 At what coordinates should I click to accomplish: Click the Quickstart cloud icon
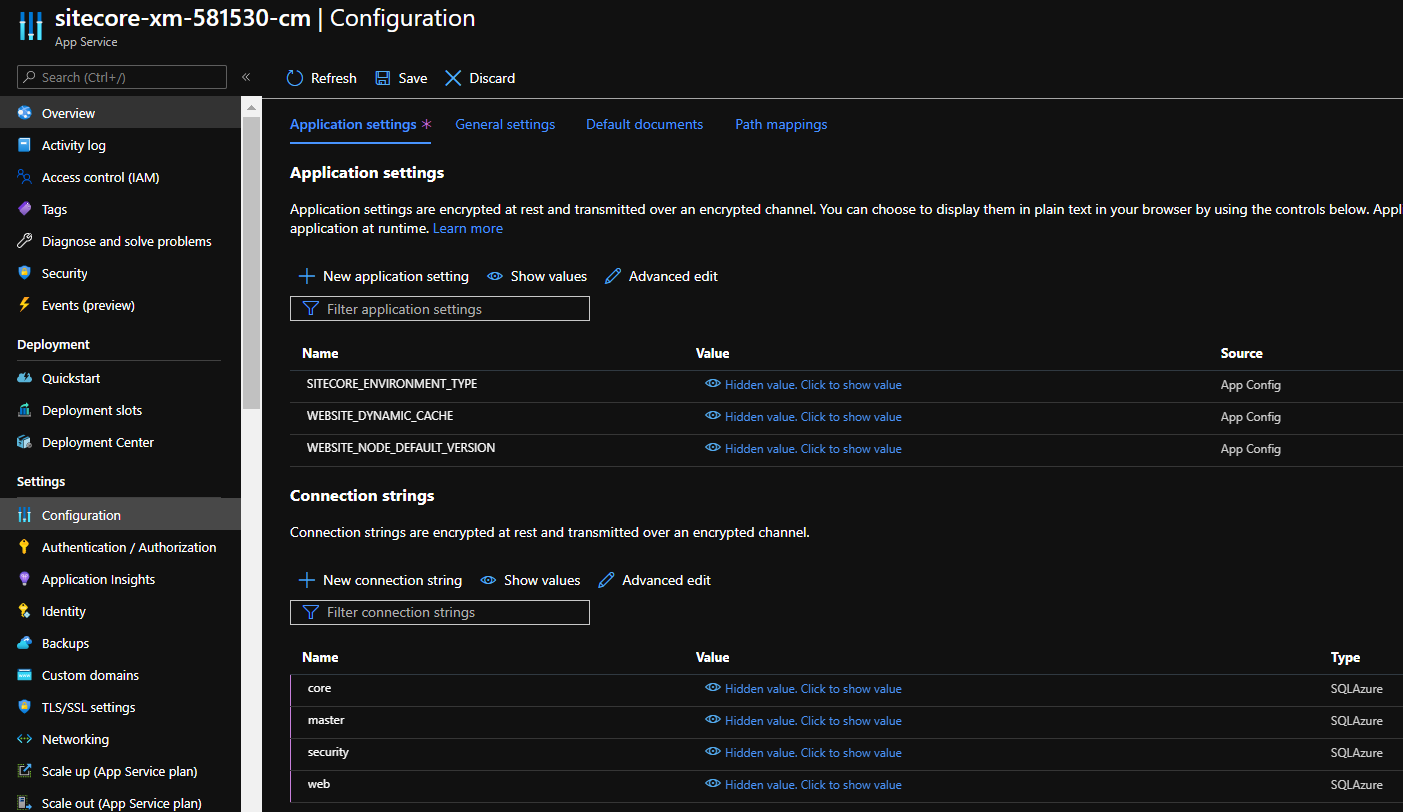pos(25,378)
